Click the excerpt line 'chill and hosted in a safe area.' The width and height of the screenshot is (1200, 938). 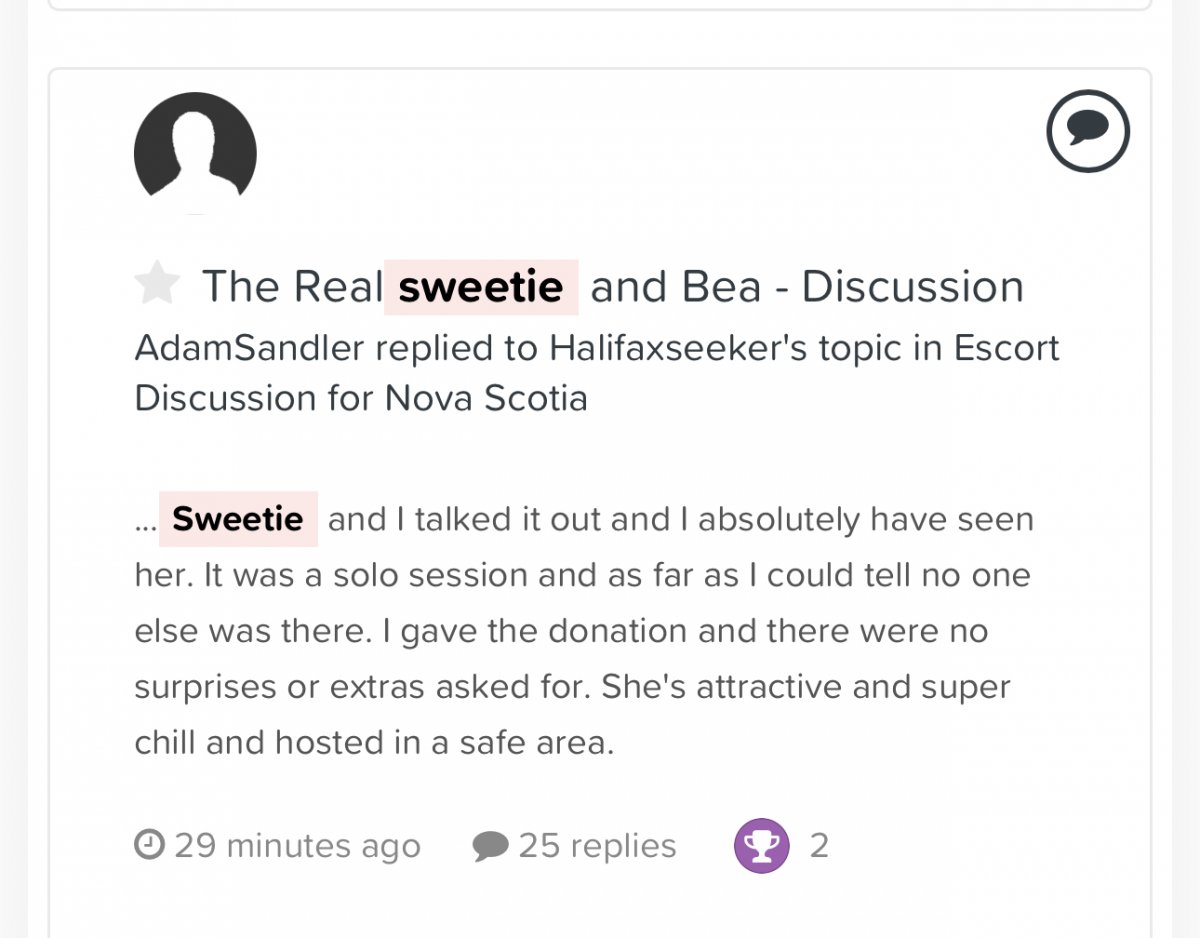click(374, 743)
